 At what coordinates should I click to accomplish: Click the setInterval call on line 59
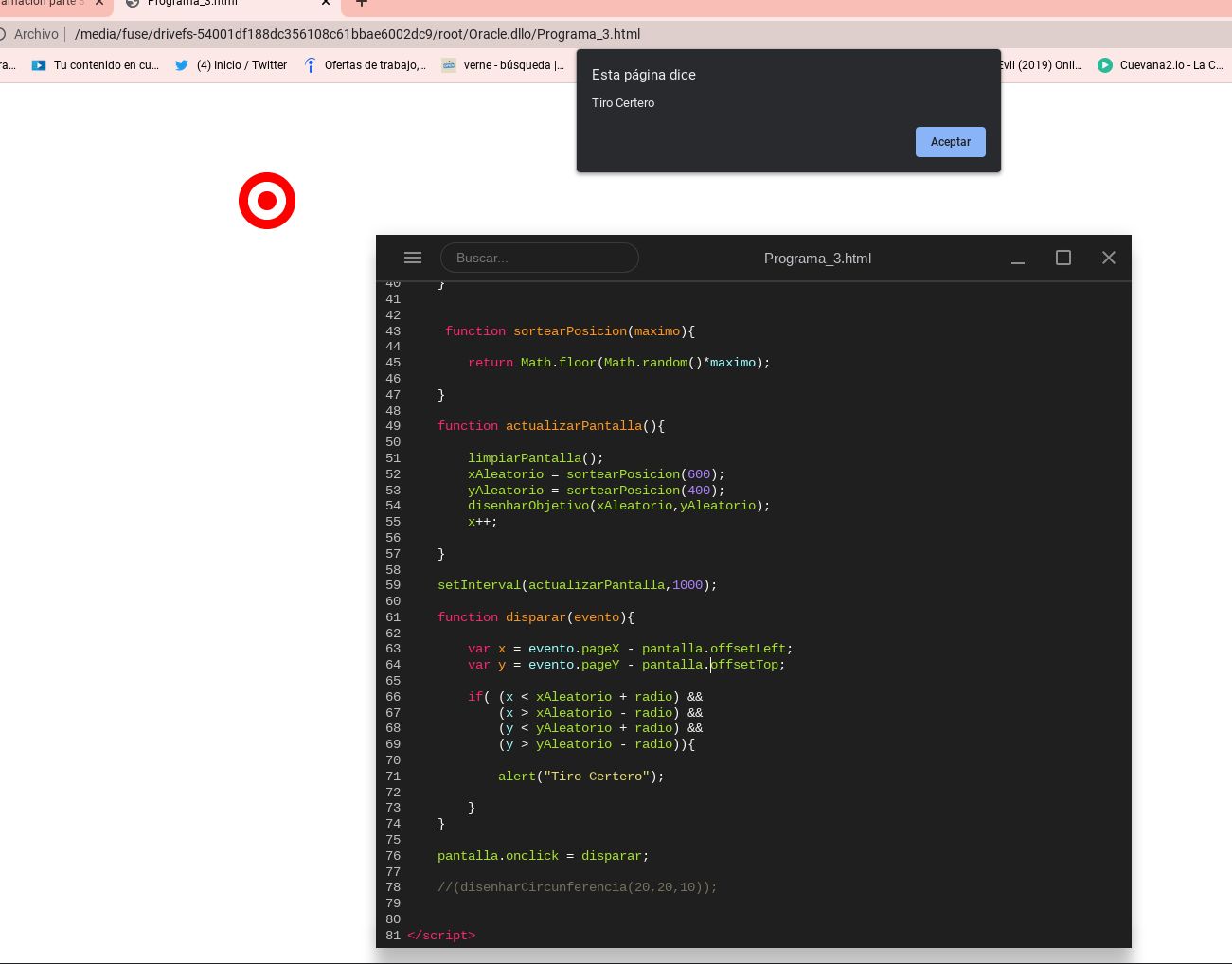point(578,585)
